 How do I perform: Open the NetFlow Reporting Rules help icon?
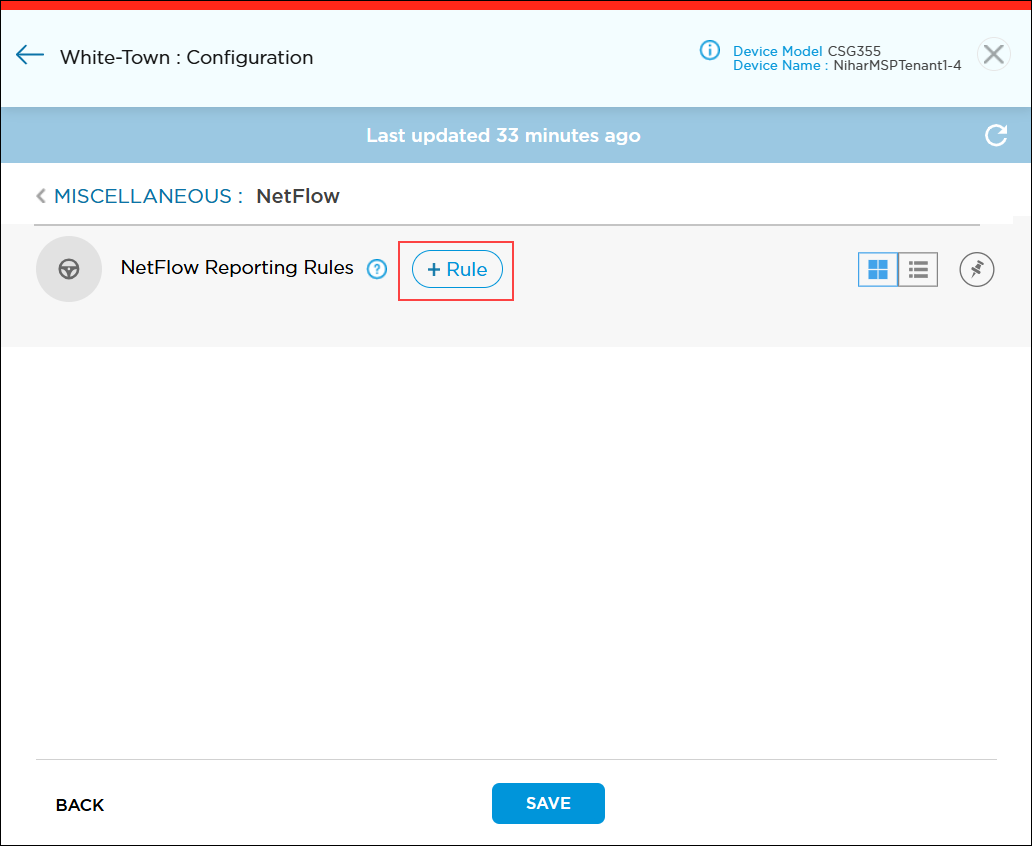[377, 269]
